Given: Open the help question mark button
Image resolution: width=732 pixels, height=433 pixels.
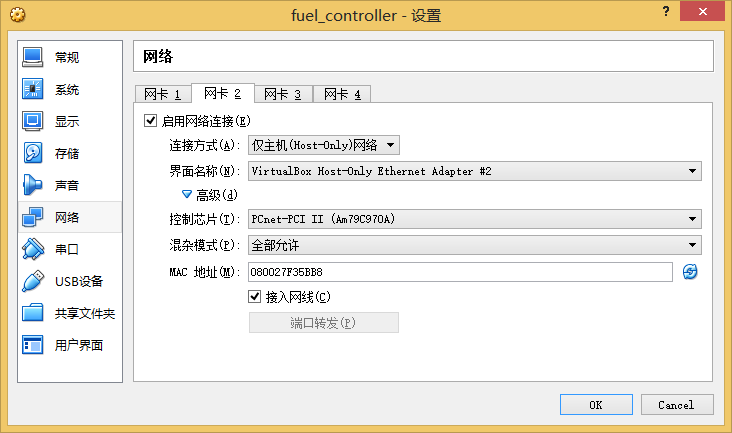Looking at the screenshot, I should [666, 11].
